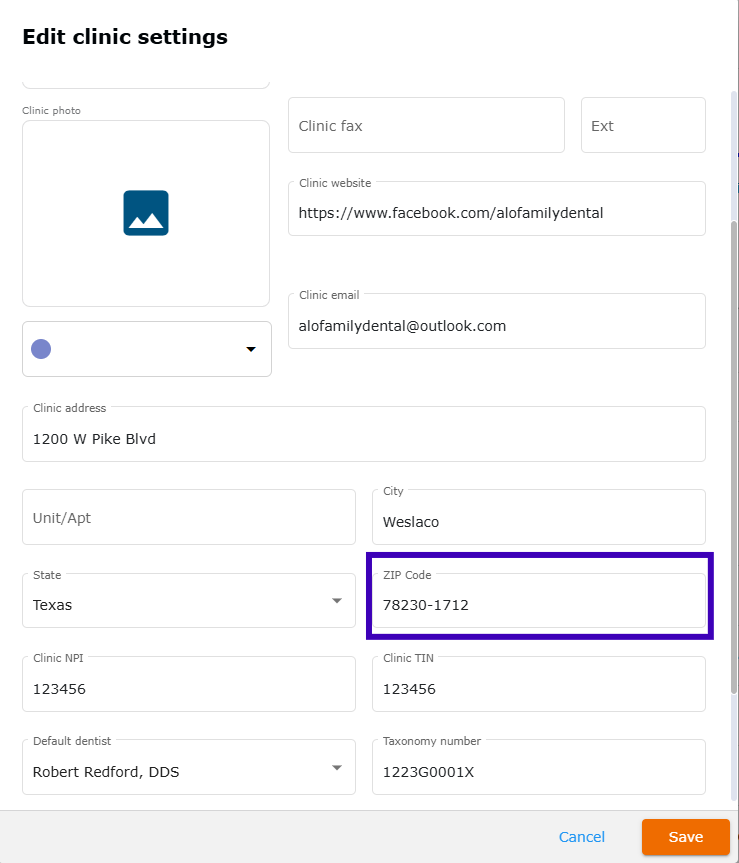Click the Clinic fax input field
This screenshot has width=739, height=863.
[426, 125]
